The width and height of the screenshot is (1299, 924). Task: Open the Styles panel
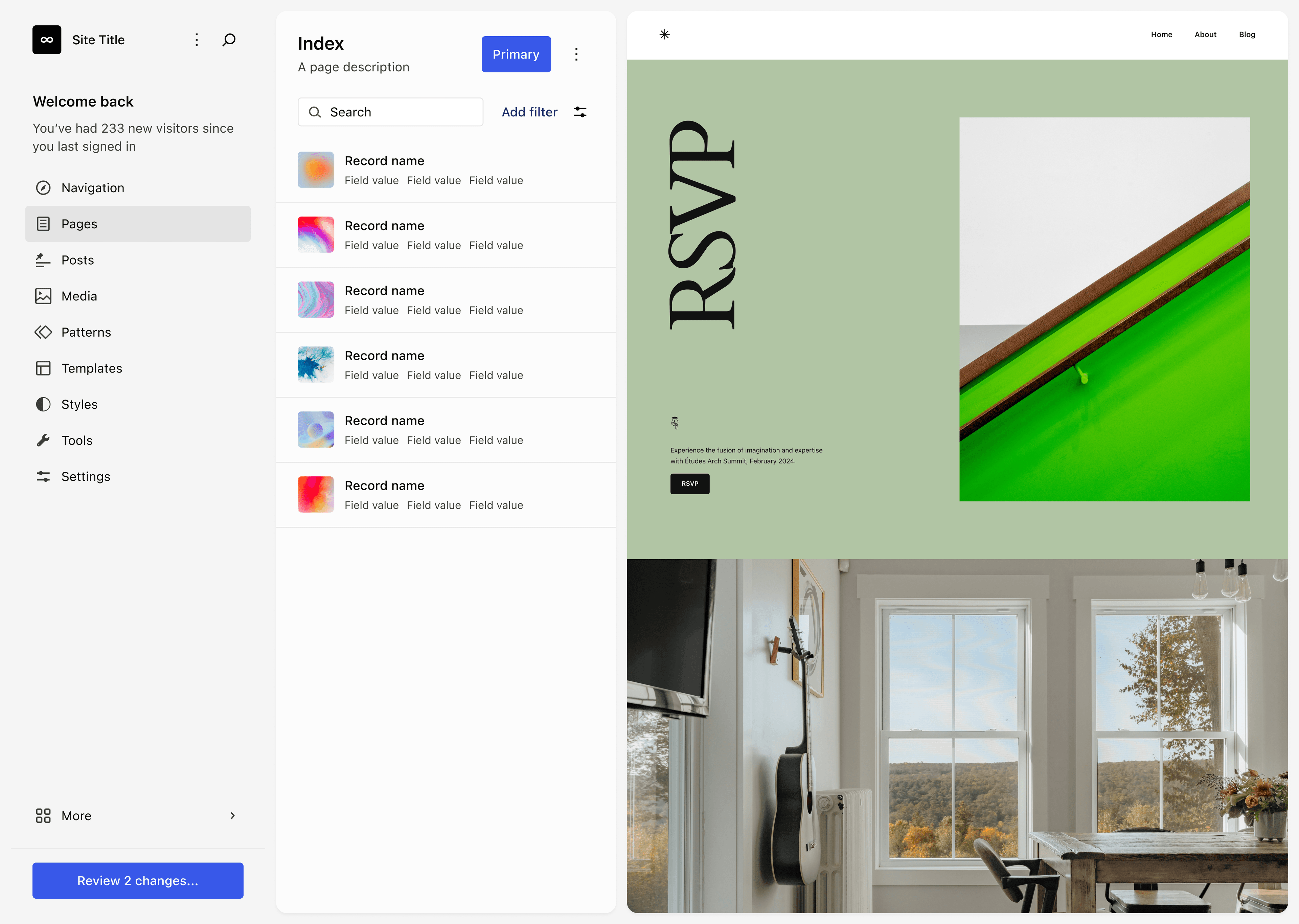coord(79,404)
